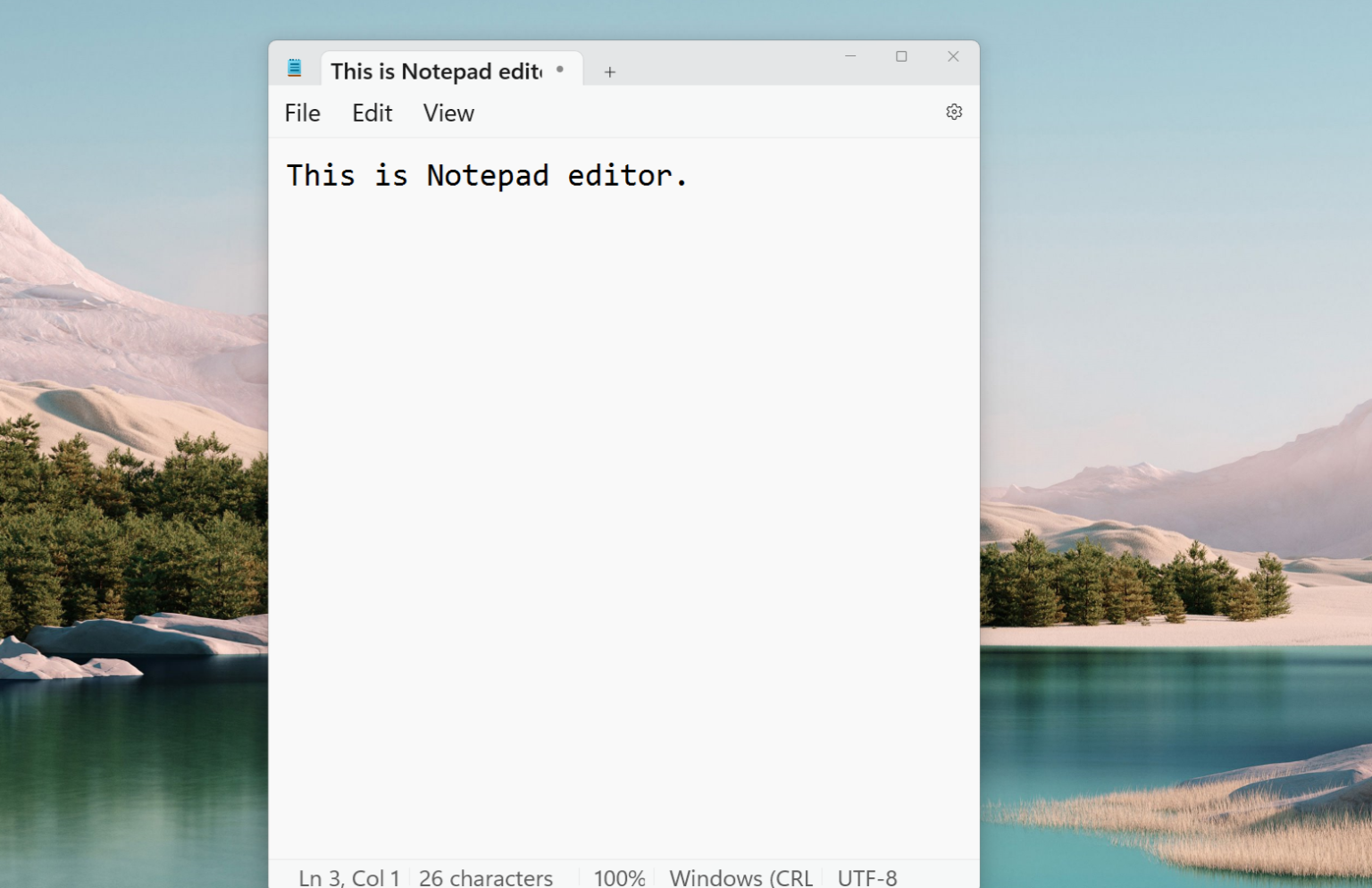Click the 100% zoom level indicator
1372x888 pixels.
coord(619,877)
